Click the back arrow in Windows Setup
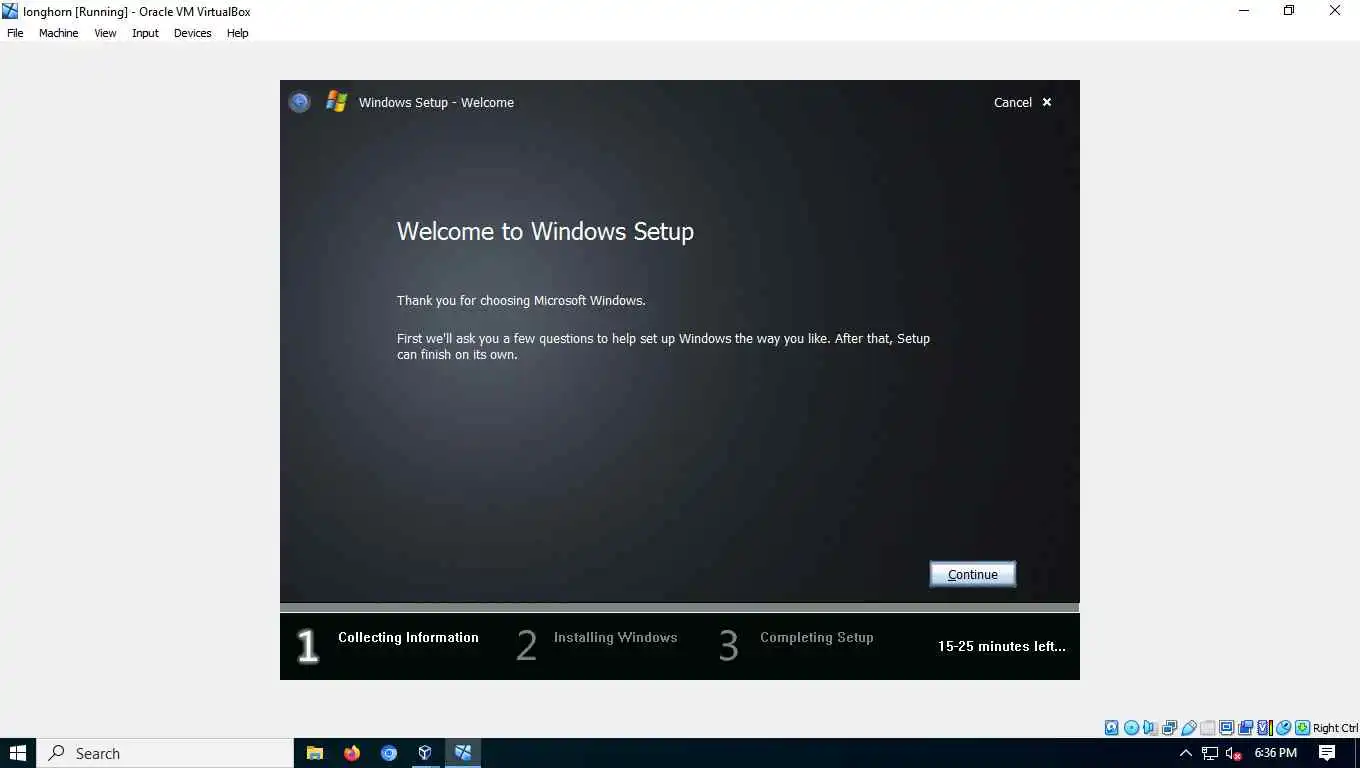This screenshot has height=768, width=1360. coord(299,102)
